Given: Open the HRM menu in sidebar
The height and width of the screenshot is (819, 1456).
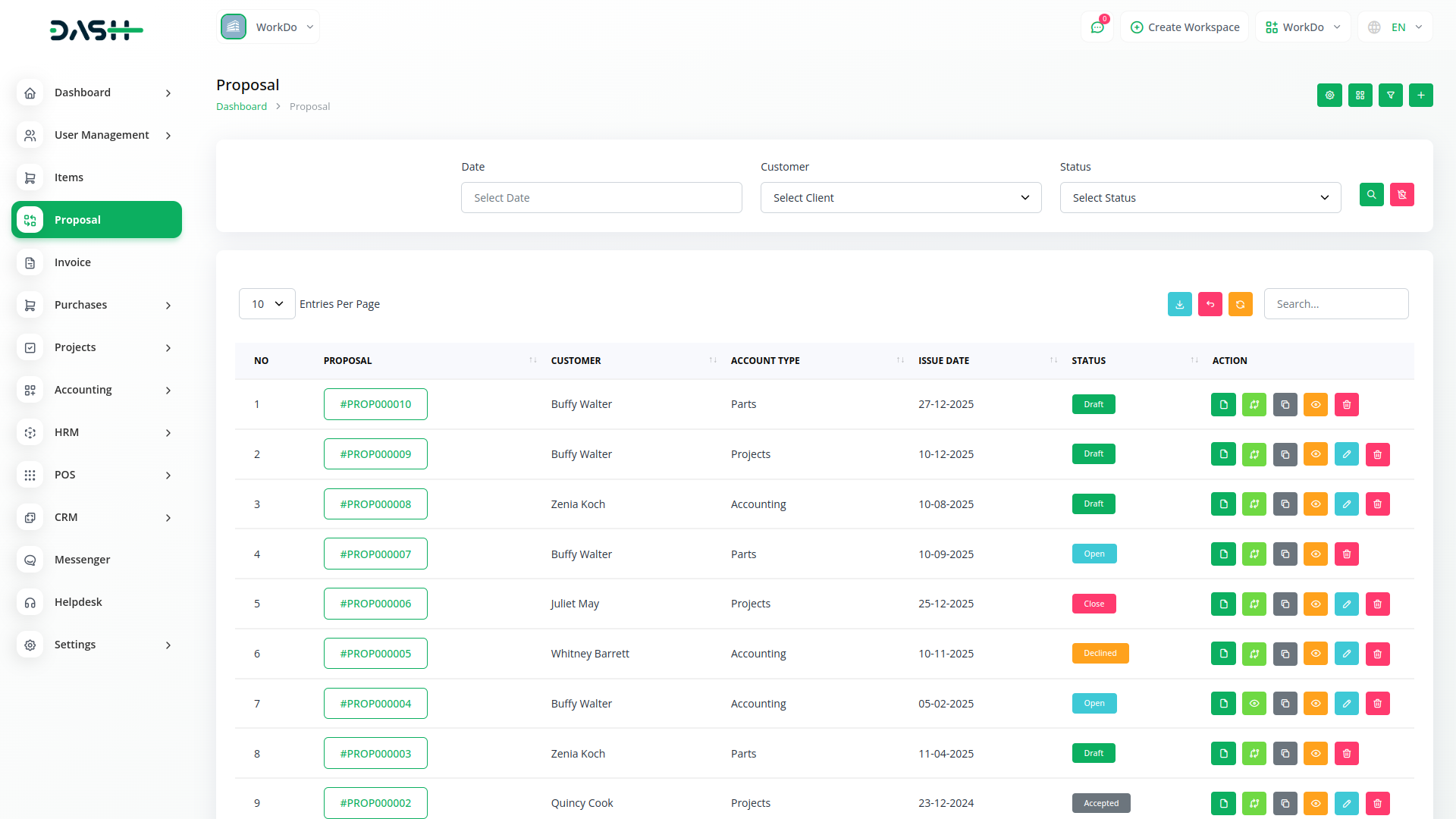Looking at the screenshot, I should click(x=97, y=432).
